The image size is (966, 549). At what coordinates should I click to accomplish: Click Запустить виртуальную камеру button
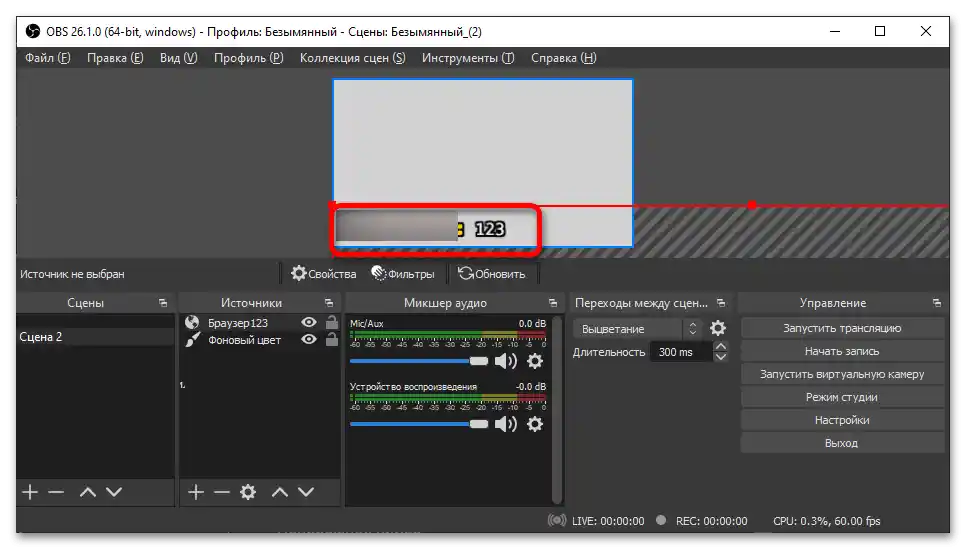(x=842, y=374)
